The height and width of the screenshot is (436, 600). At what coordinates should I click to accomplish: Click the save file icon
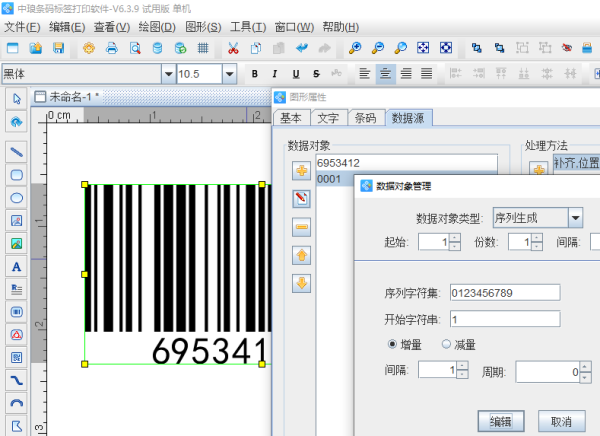(58, 48)
